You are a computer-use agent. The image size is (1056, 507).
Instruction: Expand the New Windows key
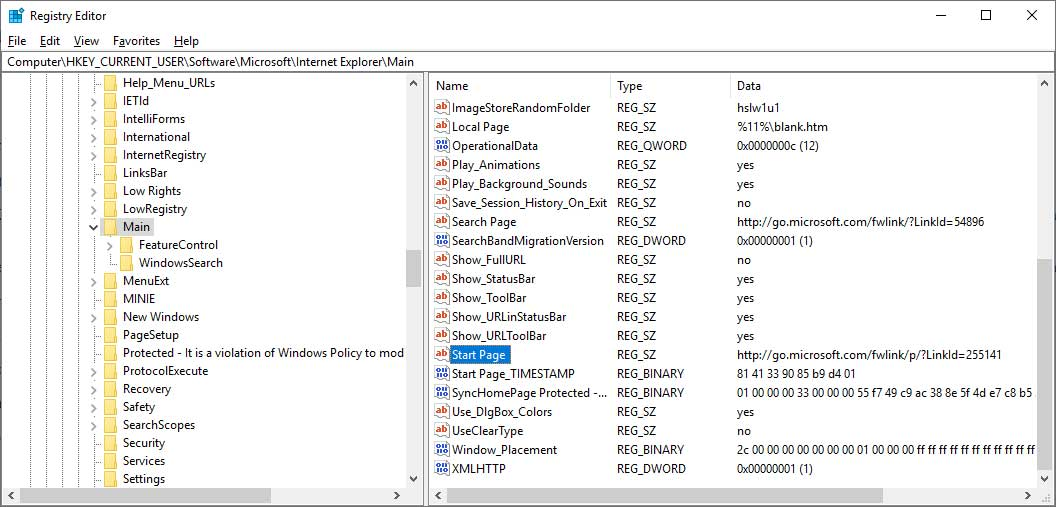94,317
